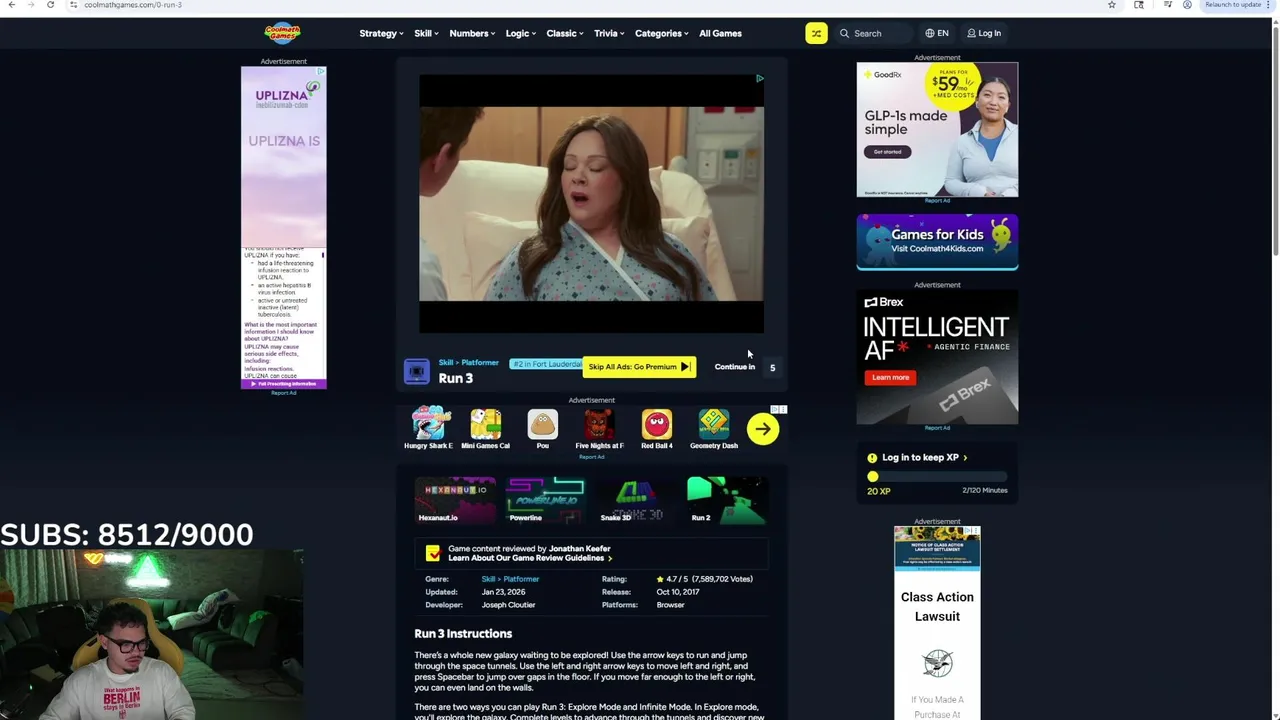The width and height of the screenshot is (1280, 720).
Task: Click the search magnifier icon
Action: tap(844, 33)
